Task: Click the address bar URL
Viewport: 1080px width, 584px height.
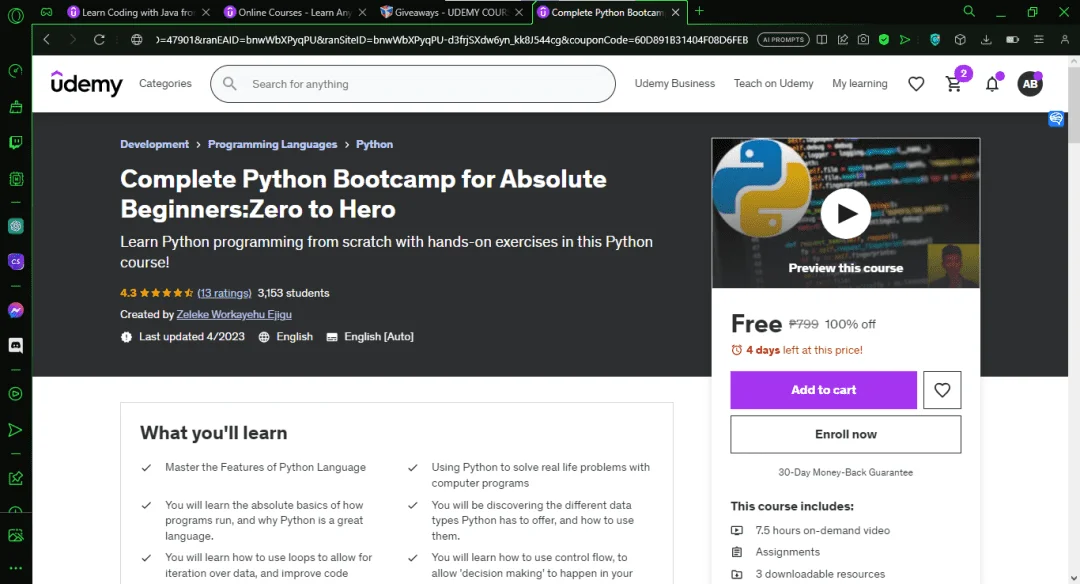Action: point(452,40)
